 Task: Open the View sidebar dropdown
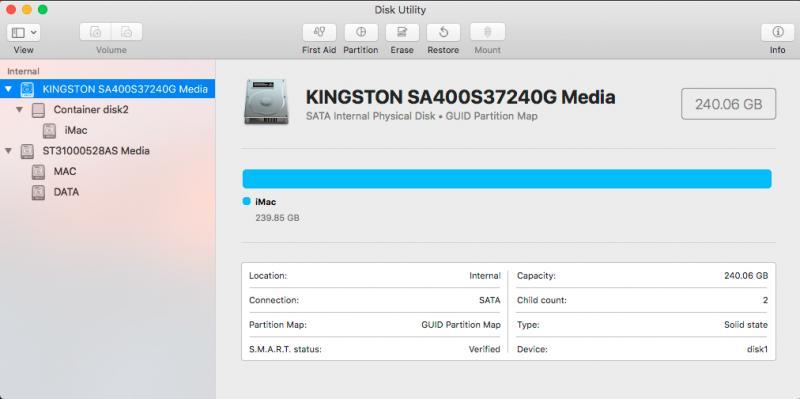23,33
